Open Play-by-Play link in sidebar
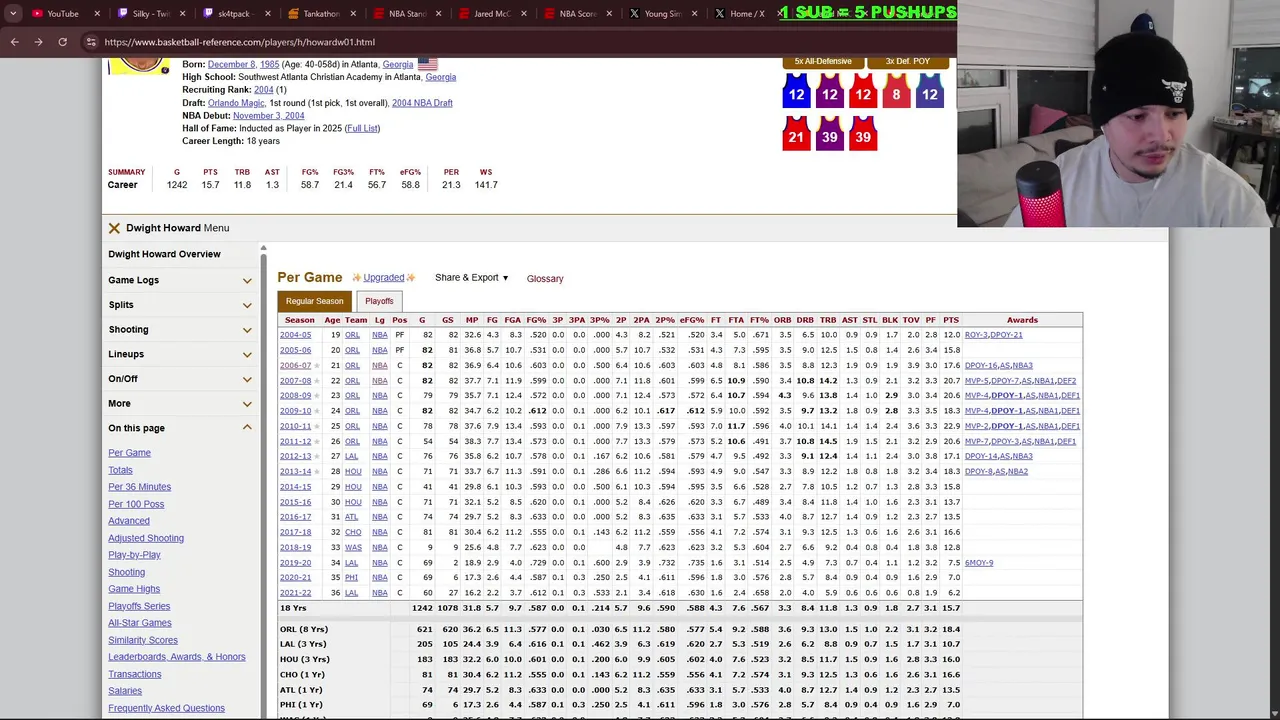Image resolution: width=1280 pixels, height=720 pixels. coord(134,555)
